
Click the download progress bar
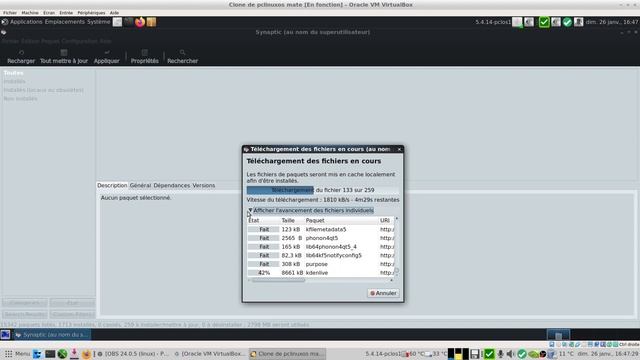[x=323, y=190]
